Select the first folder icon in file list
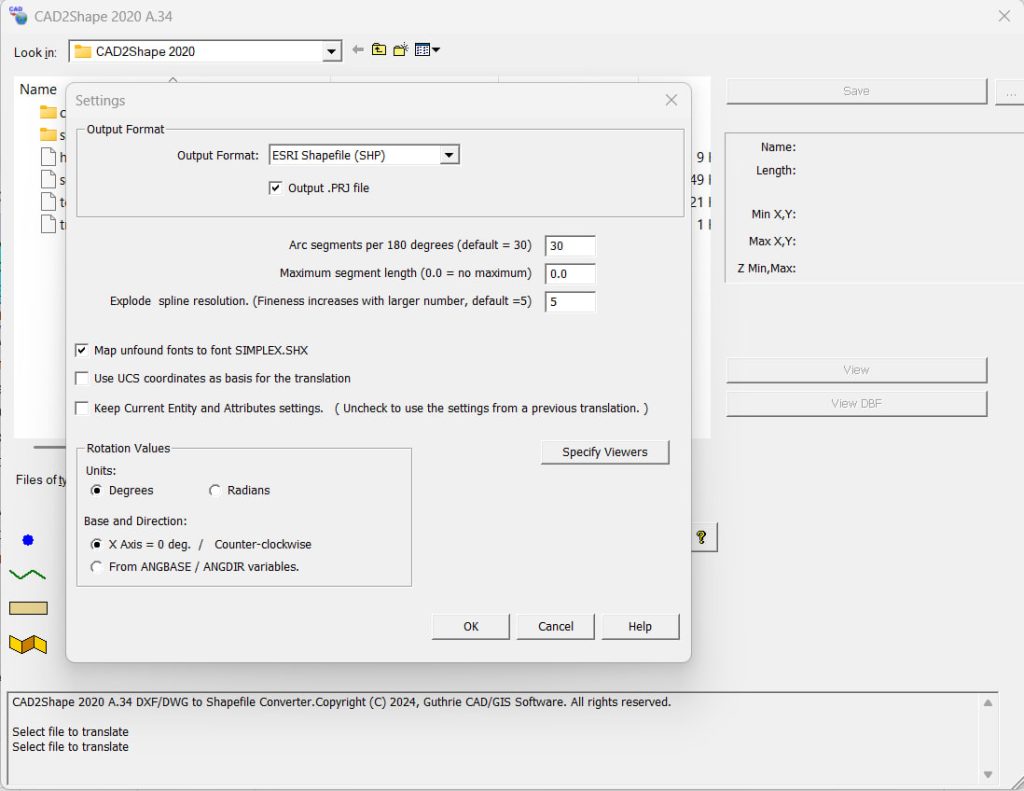This screenshot has height=791, width=1024. pos(48,112)
